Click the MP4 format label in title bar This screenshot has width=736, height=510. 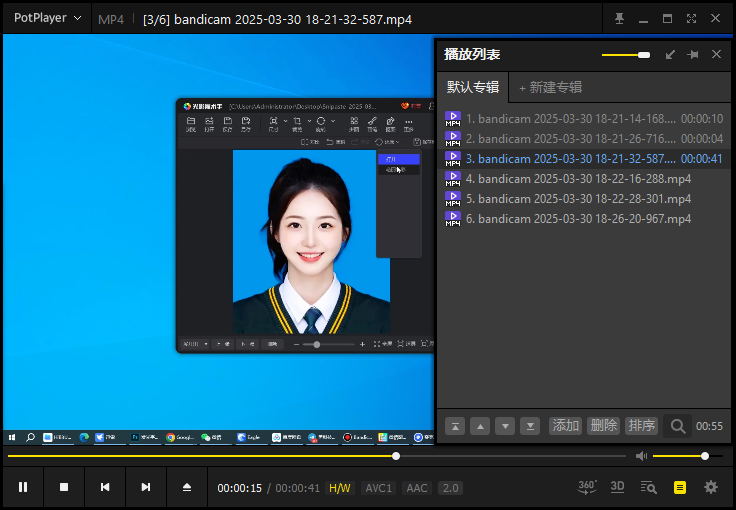(111, 20)
